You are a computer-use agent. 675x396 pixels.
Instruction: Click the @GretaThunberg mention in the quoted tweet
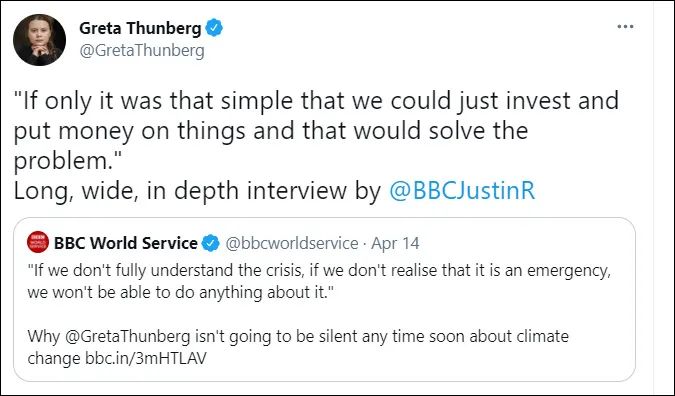tap(127, 336)
